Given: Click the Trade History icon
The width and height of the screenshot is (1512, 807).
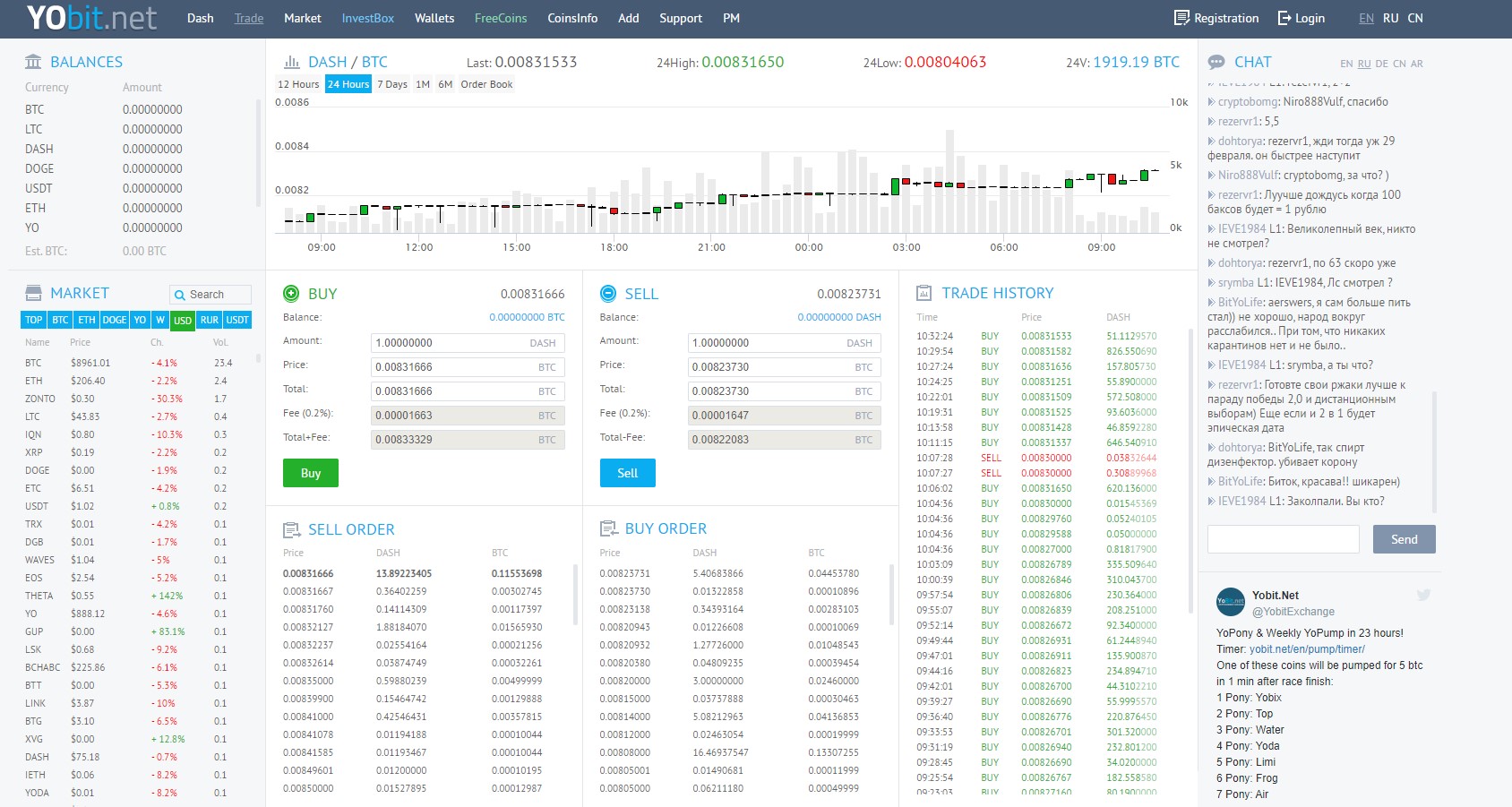Looking at the screenshot, I should pyautogui.click(x=924, y=293).
